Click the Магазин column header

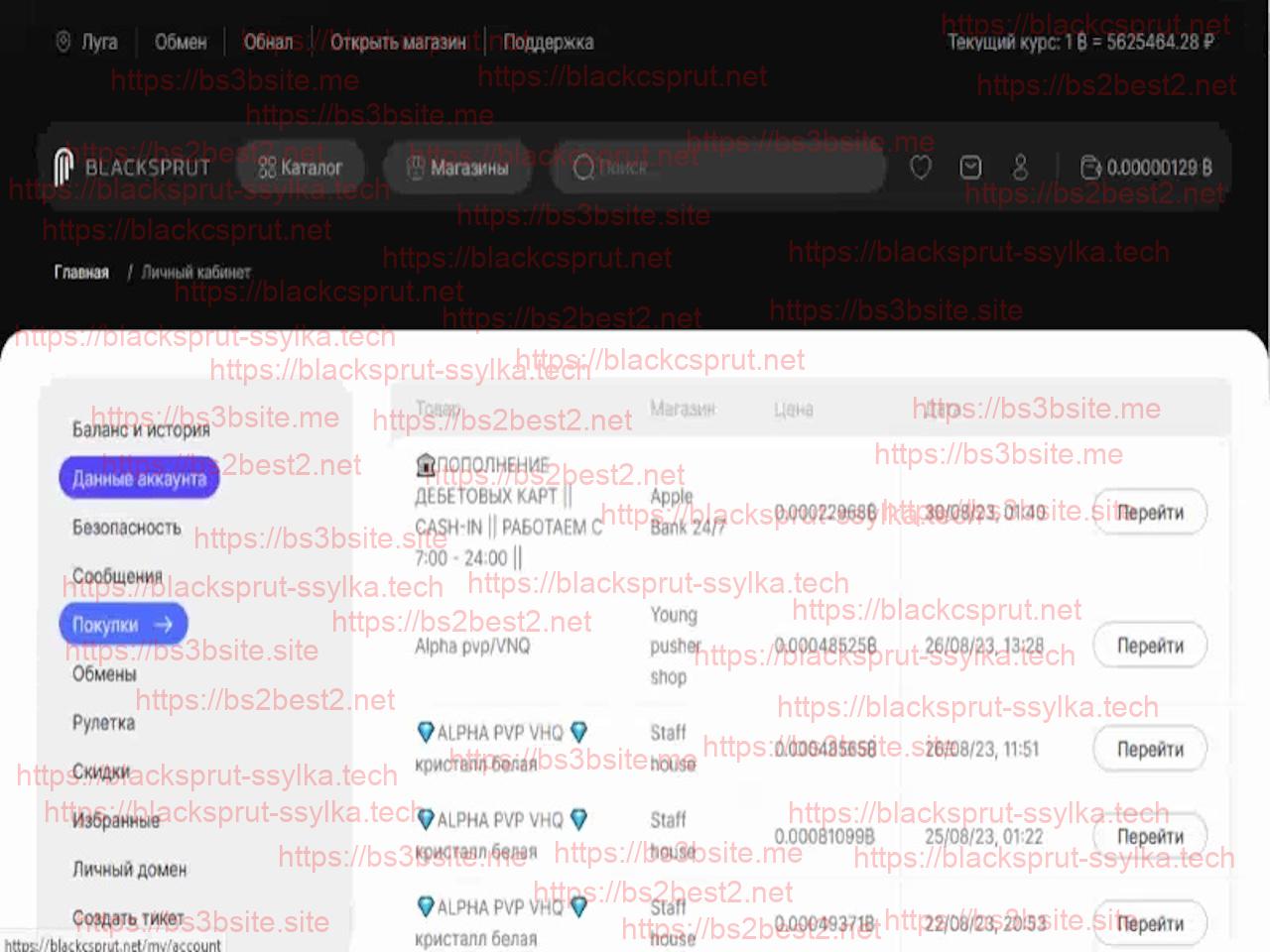click(683, 408)
